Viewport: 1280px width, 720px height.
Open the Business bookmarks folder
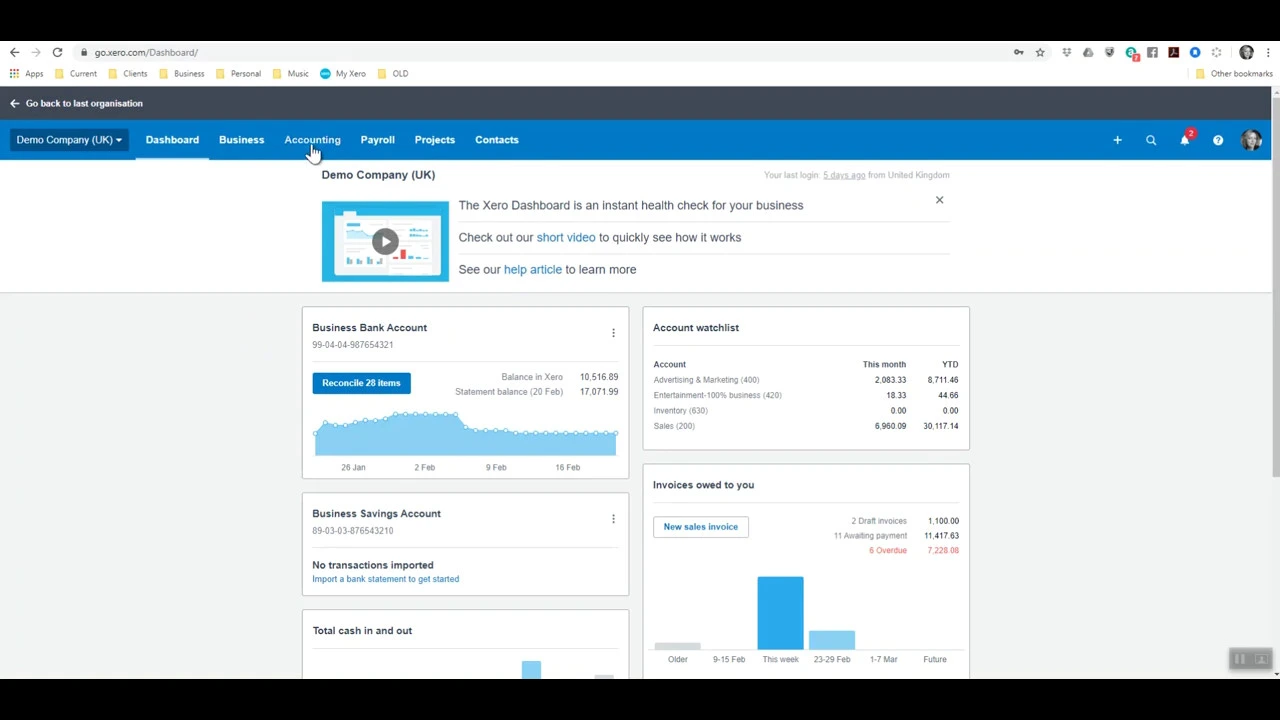pyautogui.click(x=181, y=74)
